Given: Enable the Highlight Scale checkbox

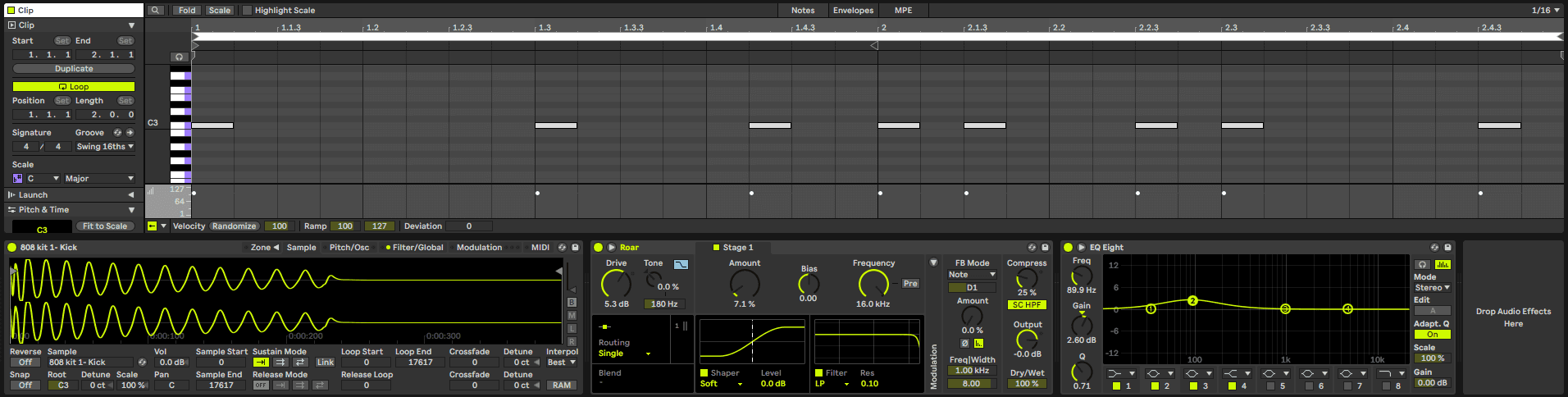Looking at the screenshot, I should click(x=247, y=10).
